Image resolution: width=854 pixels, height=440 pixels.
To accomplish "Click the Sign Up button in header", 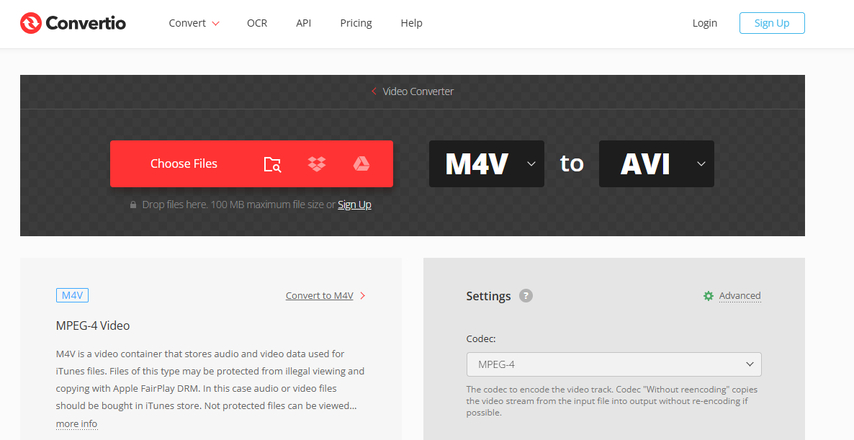I will pyautogui.click(x=771, y=23).
